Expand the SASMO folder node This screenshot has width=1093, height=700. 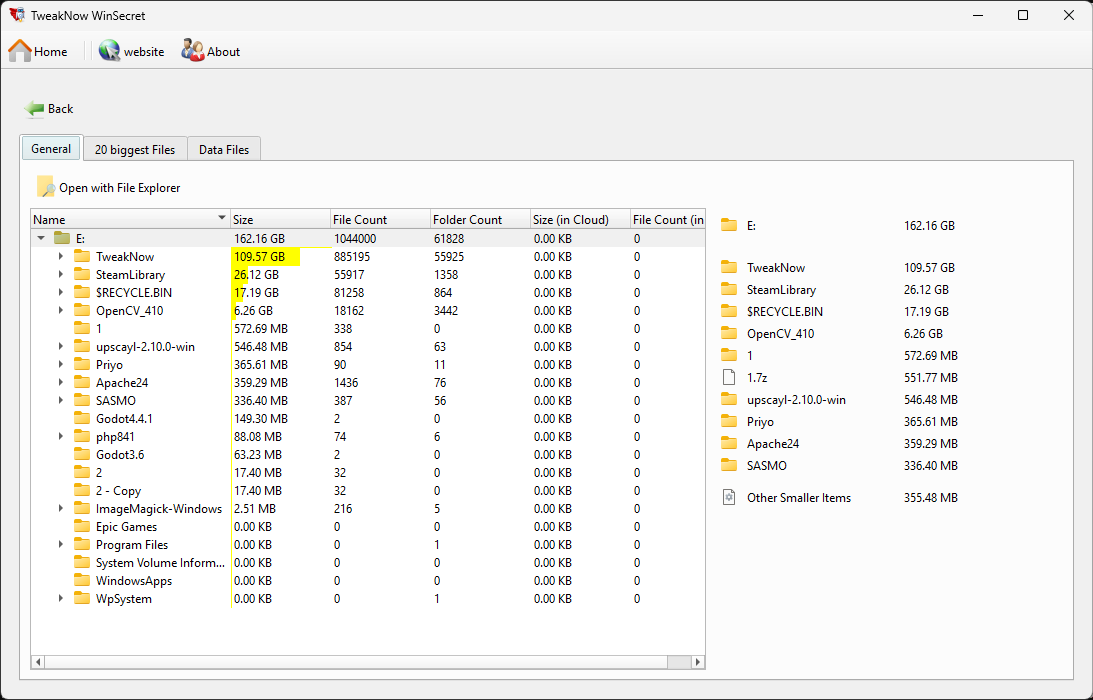tap(61, 401)
